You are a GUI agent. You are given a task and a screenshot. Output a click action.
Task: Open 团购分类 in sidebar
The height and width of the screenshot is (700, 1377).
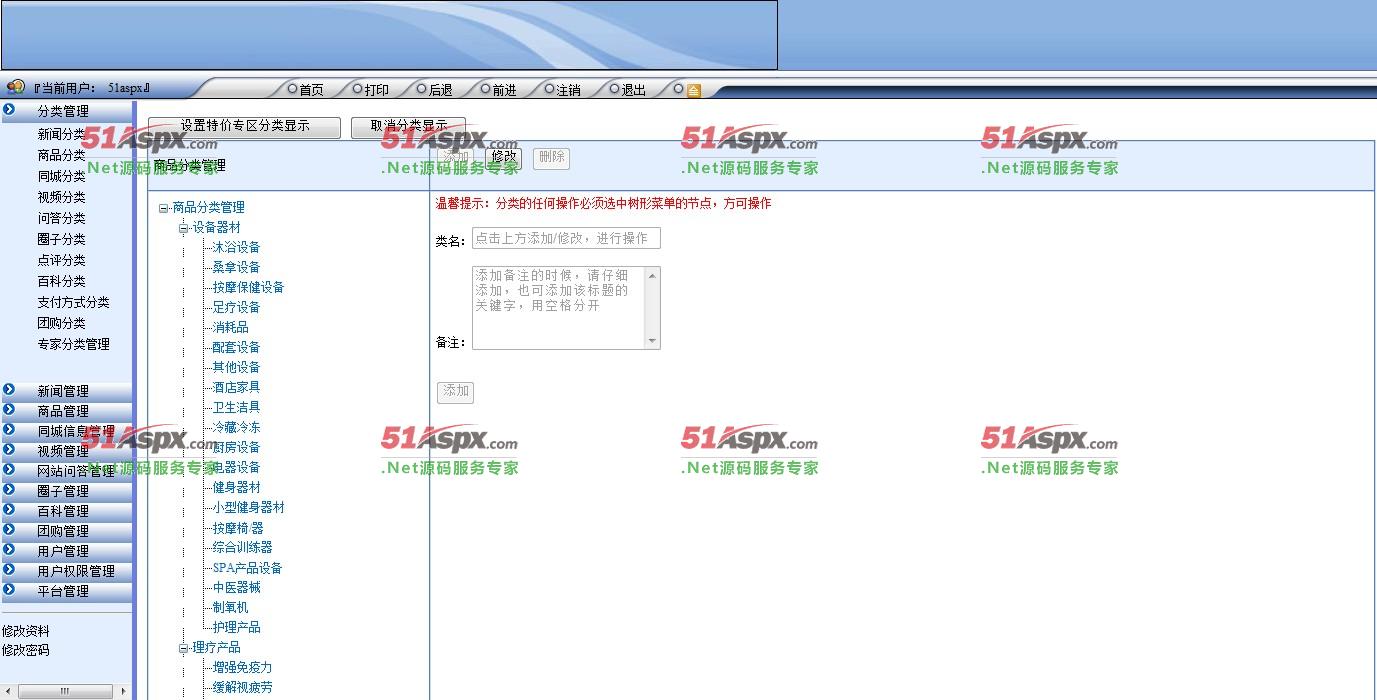(61, 323)
